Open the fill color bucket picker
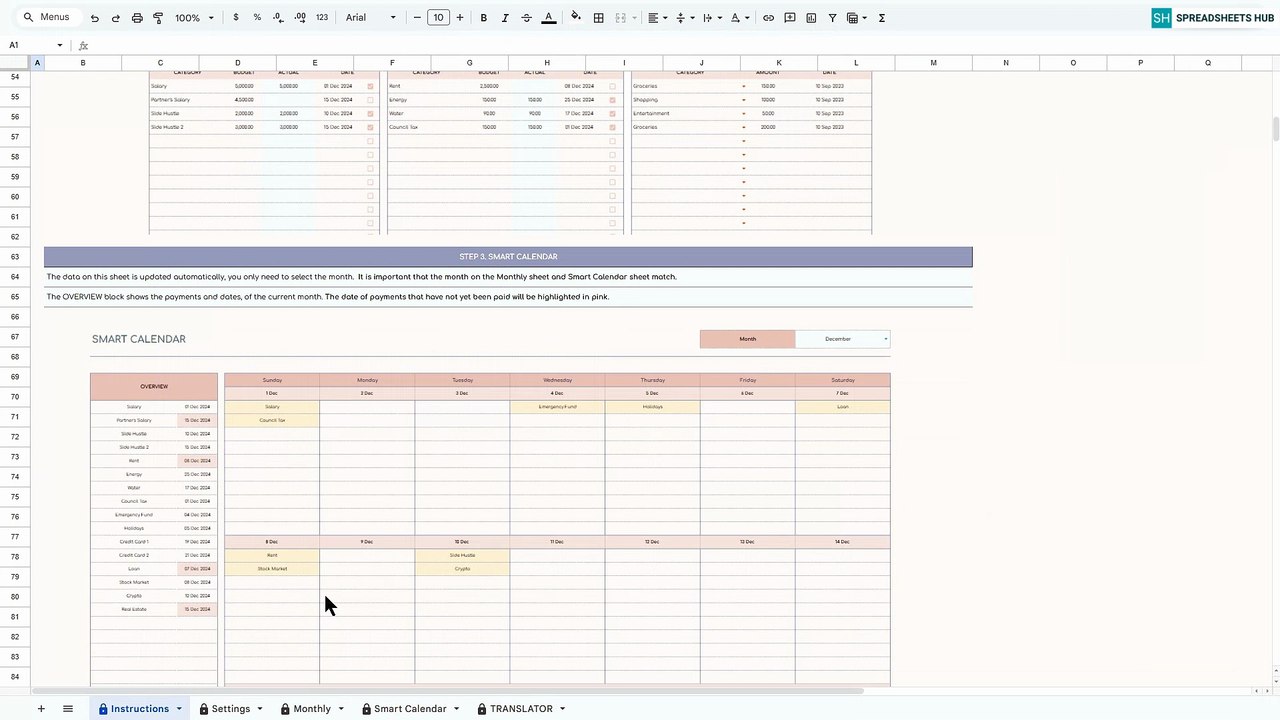1280x720 pixels. pyautogui.click(x=576, y=18)
